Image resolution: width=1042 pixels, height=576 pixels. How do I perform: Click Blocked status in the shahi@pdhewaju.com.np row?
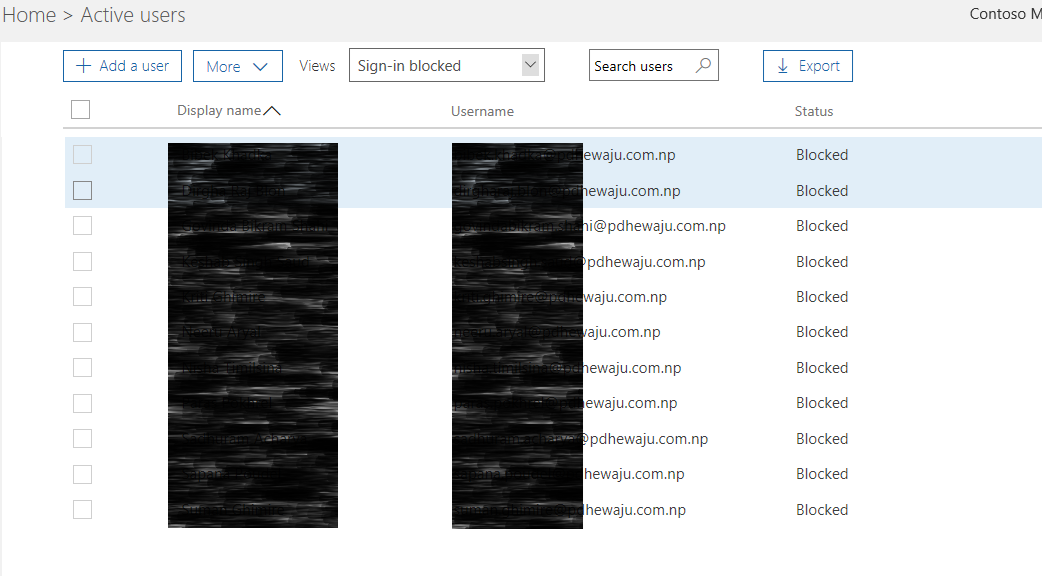(x=822, y=226)
